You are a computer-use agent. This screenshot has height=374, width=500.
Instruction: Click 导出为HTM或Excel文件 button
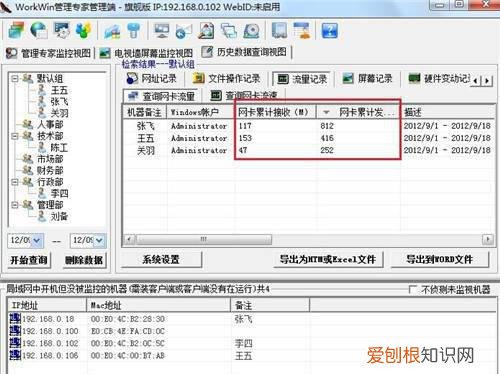click(328, 259)
